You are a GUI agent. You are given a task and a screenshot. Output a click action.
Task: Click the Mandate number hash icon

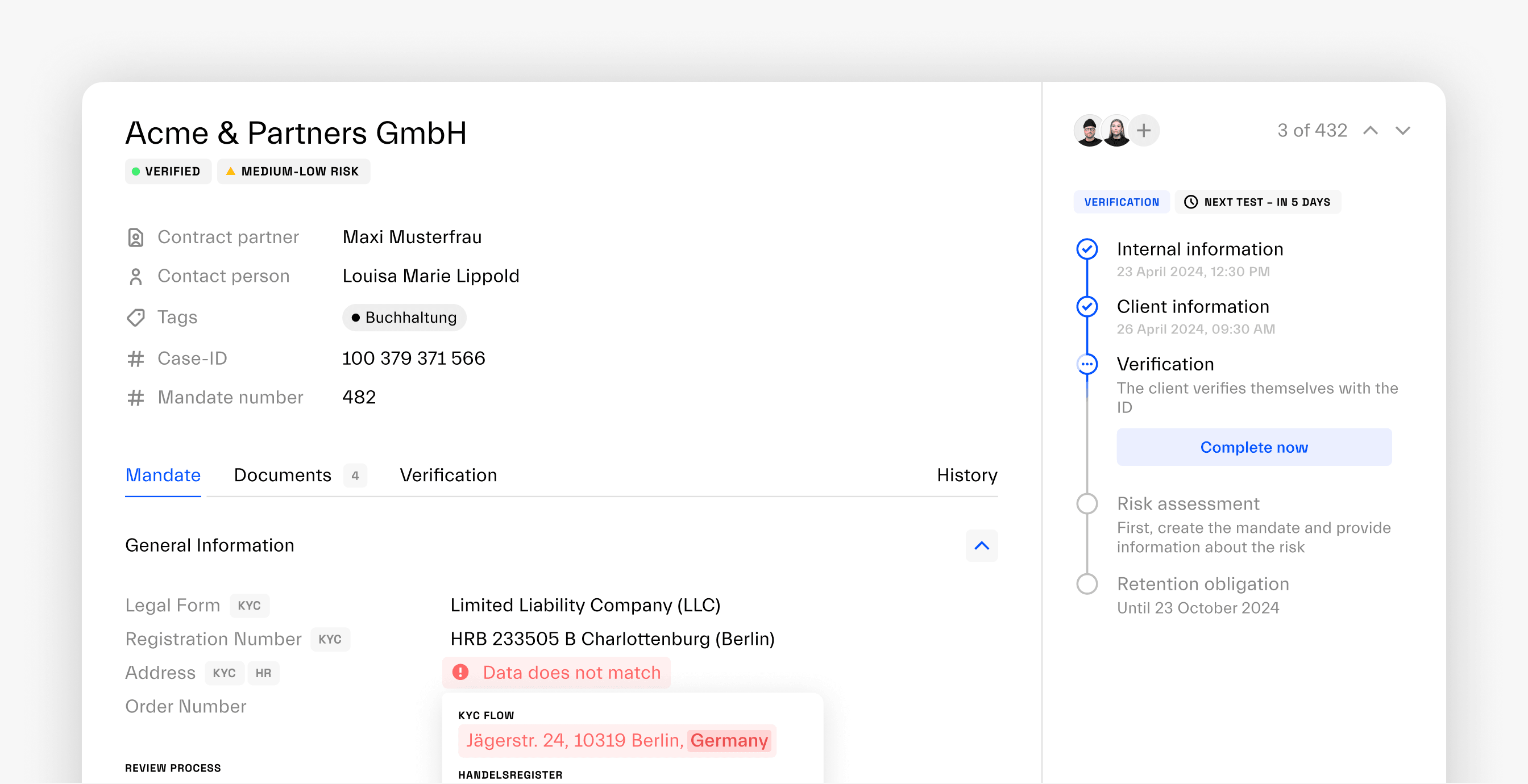pyautogui.click(x=136, y=397)
